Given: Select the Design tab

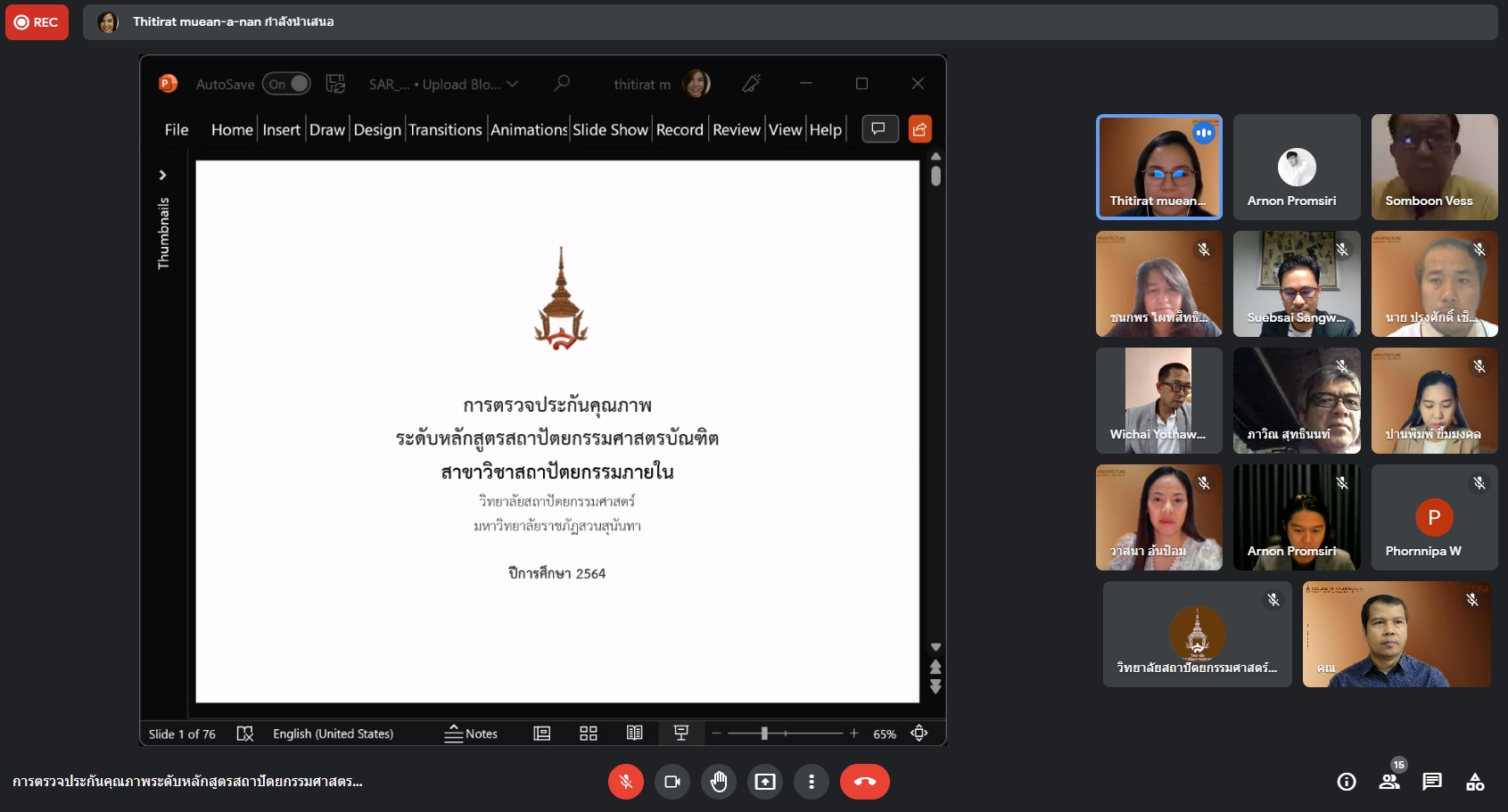Looking at the screenshot, I should [377, 130].
